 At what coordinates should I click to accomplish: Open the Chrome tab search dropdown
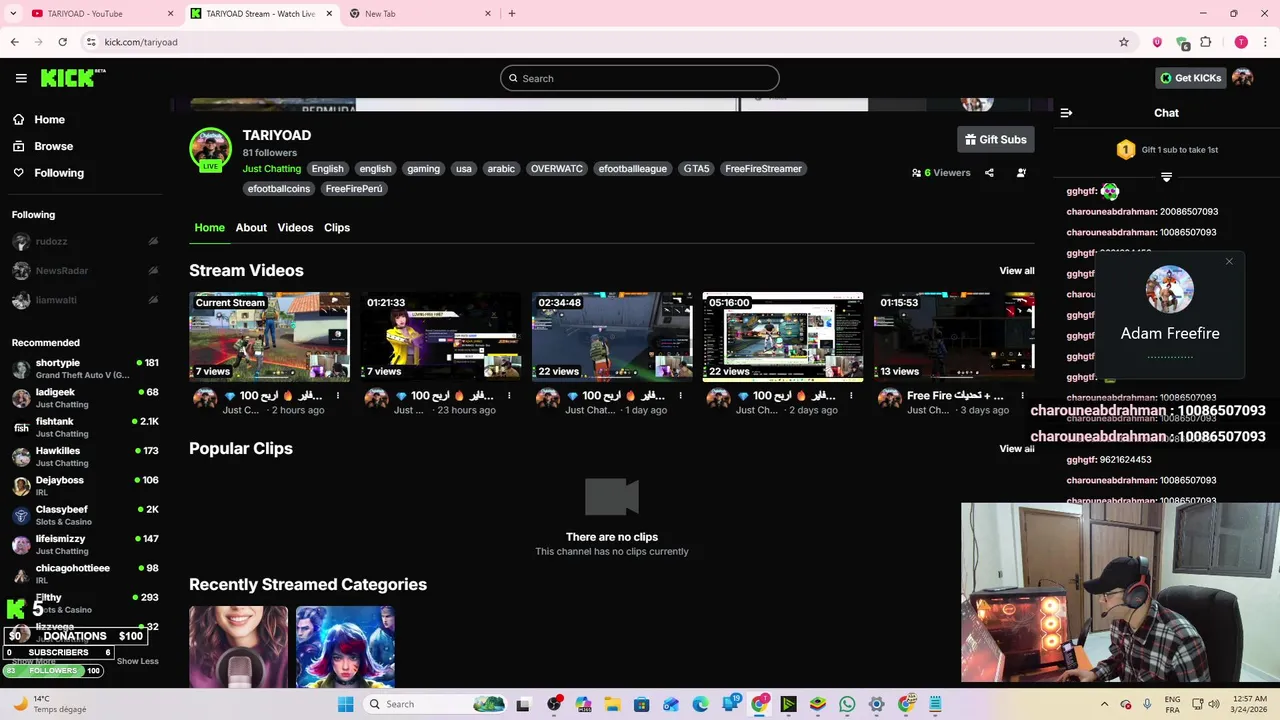13,14
